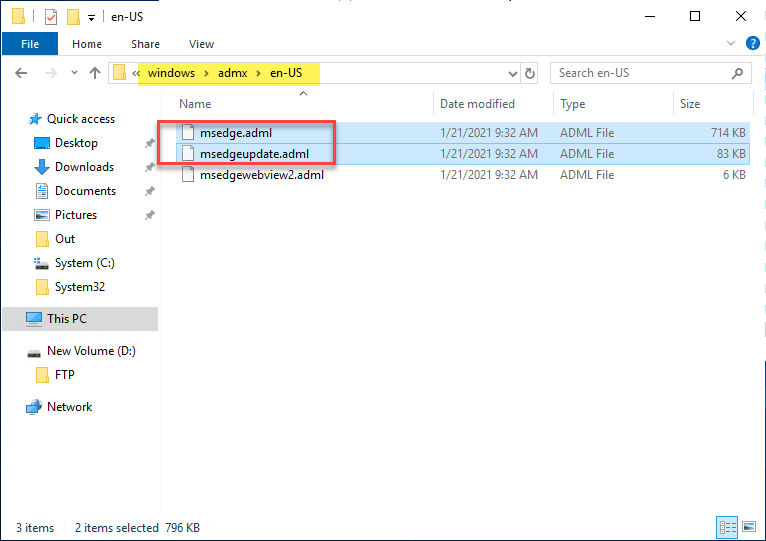Click the en-US breadcrumb segment
Image resolution: width=766 pixels, height=541 pixels.
pyautogui.click(x=286, y=73)
